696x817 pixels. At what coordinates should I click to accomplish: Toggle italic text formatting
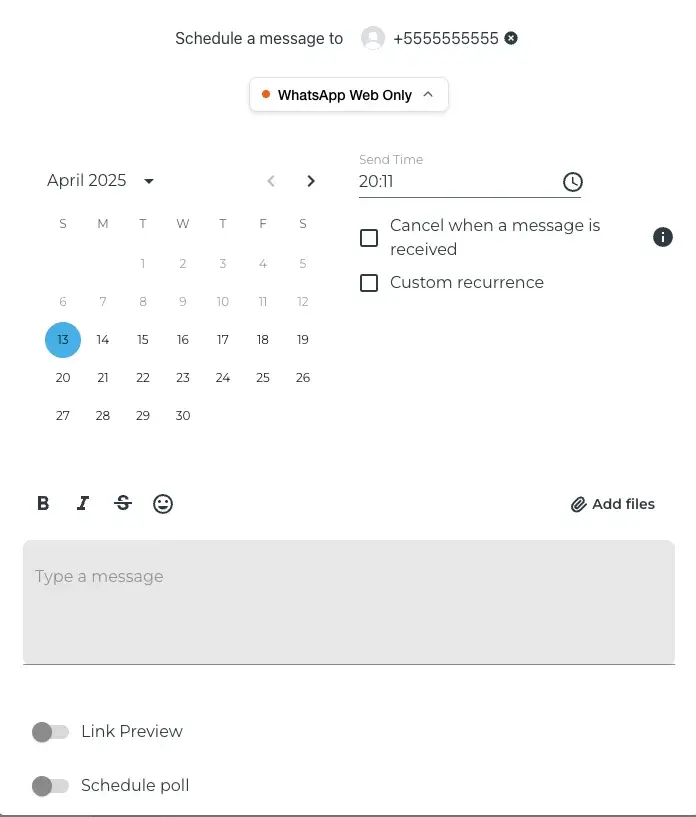click(x=83, y=503)
